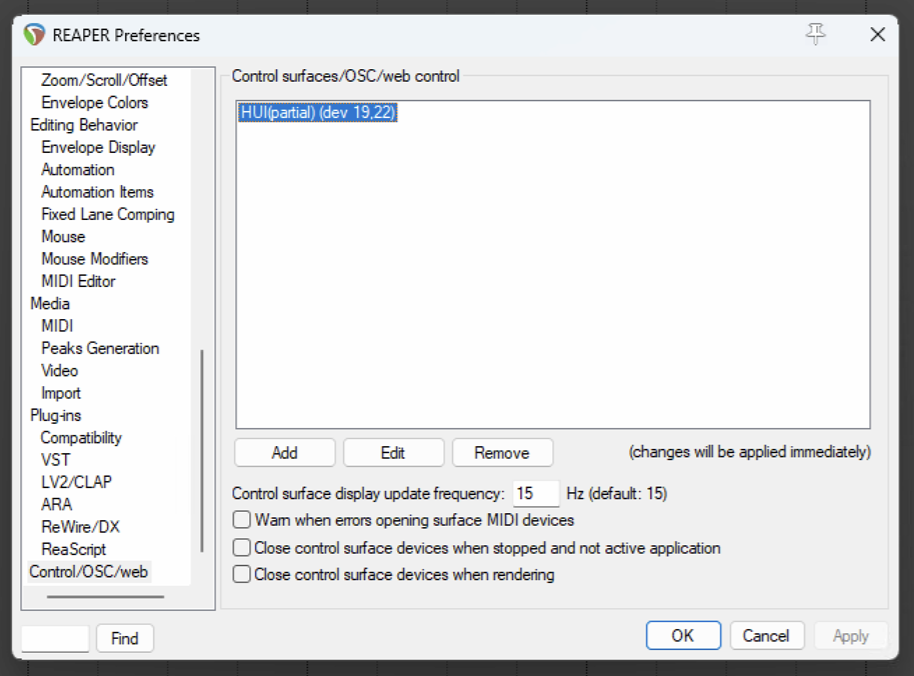Pin the REAPER Preferences window

pyautogui.click(x=815, y=34)
